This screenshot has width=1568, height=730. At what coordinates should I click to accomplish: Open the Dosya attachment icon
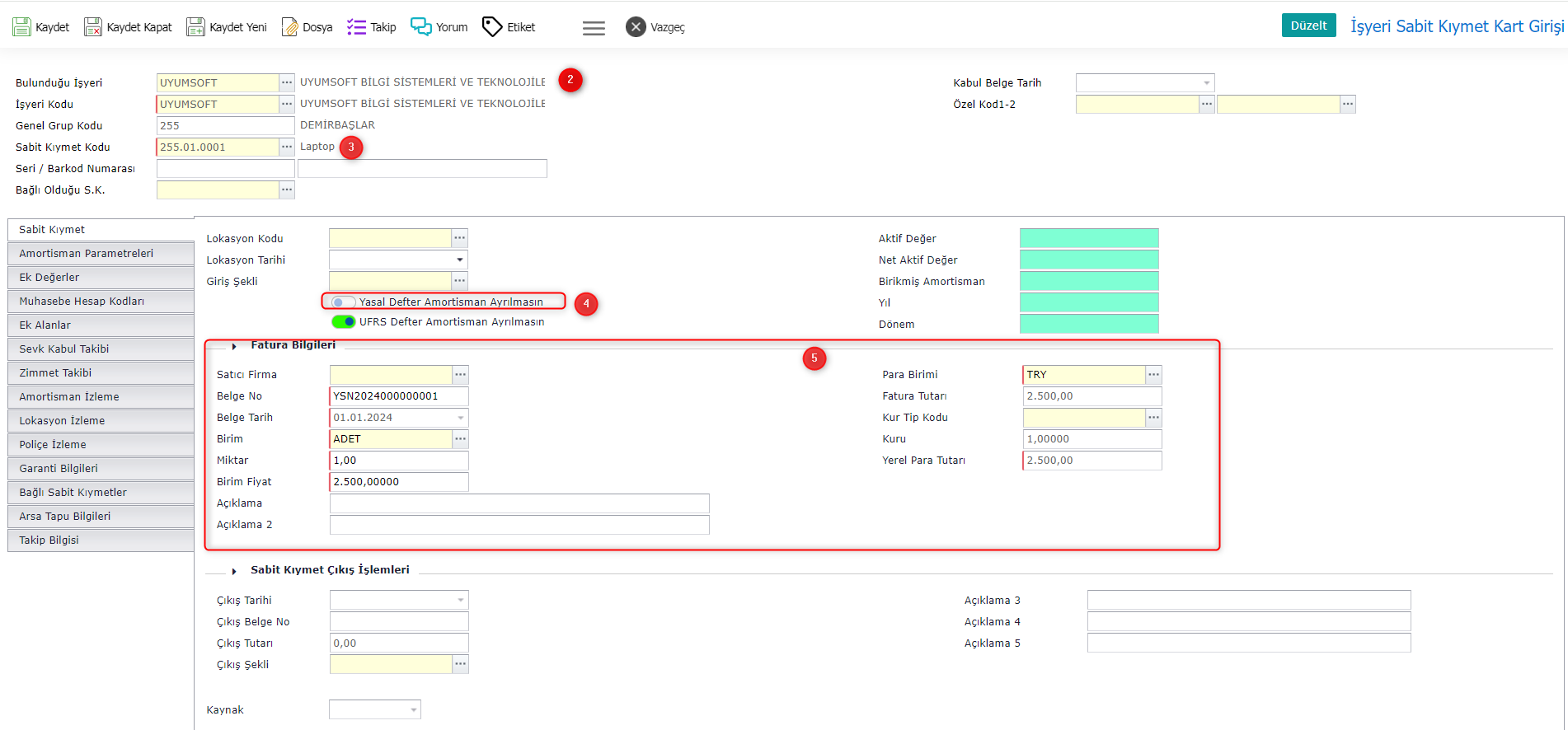tap(290, 27)
